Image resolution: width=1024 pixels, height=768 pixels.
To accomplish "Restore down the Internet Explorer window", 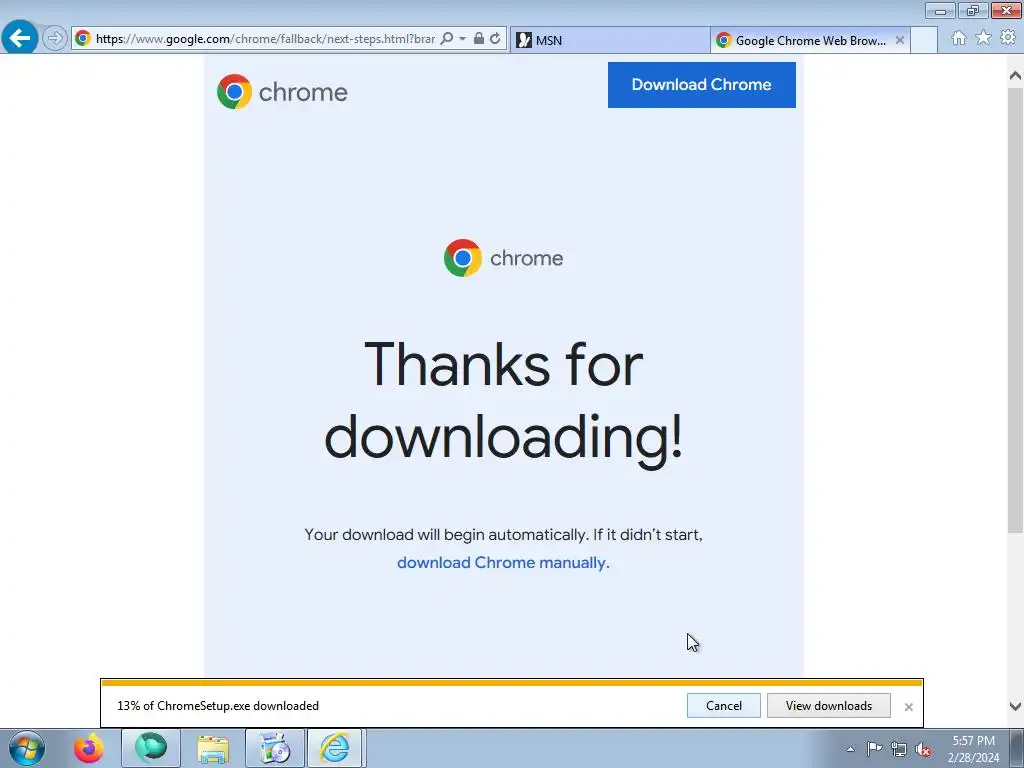I will pyautogui.click(x=973, y=10).
